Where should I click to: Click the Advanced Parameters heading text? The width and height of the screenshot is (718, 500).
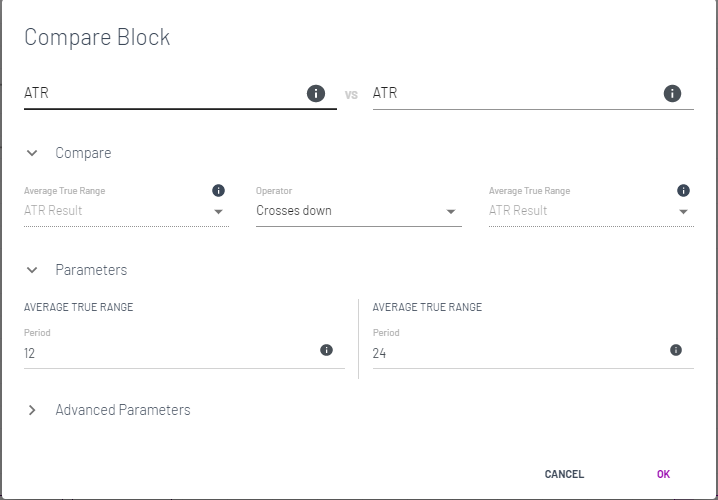(x=123, y=410)
